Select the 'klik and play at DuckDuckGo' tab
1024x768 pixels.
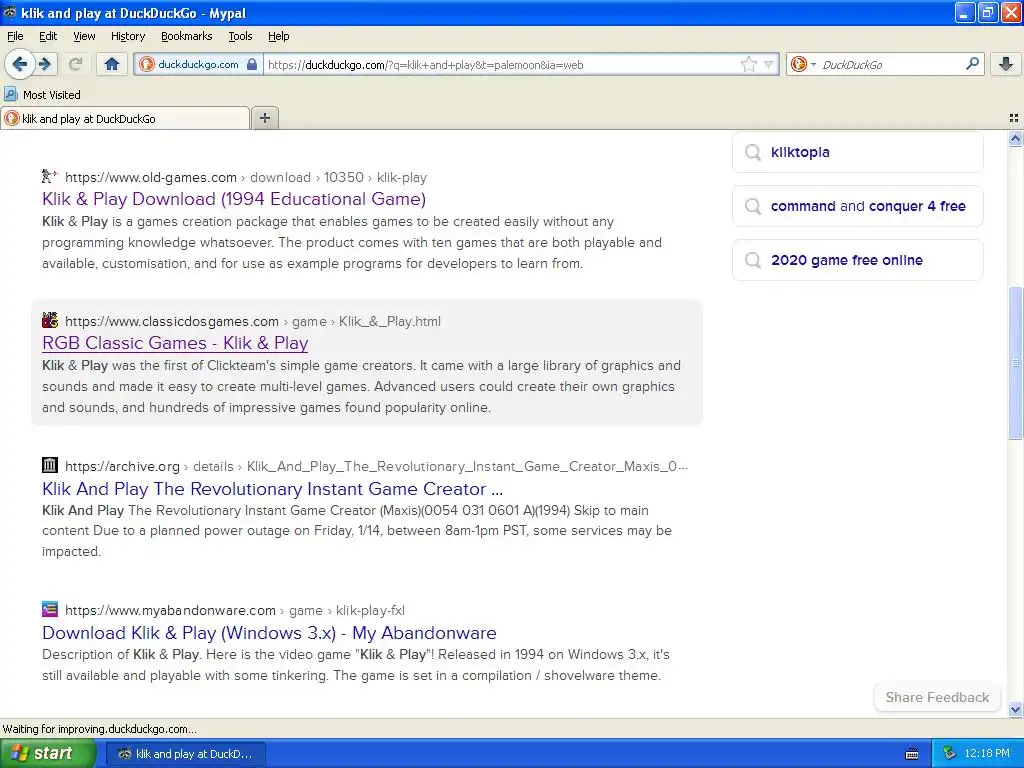click(x=125, y=119)
